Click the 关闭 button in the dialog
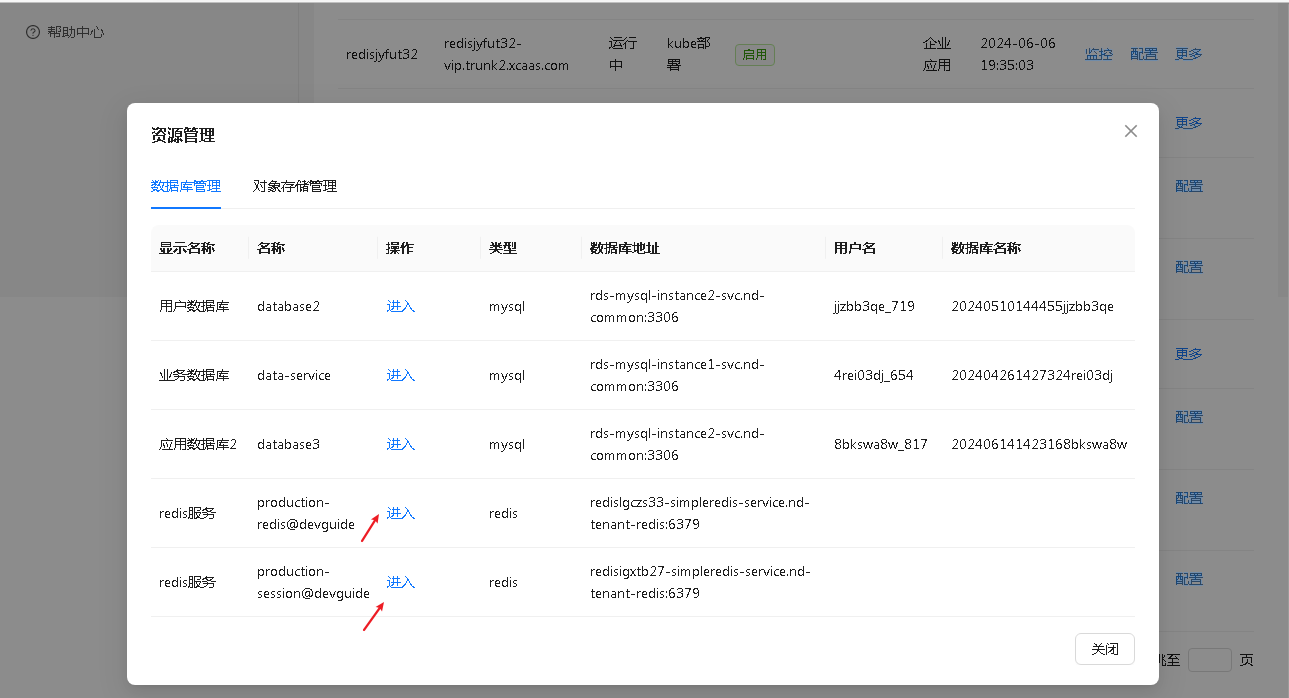 point(1105,649)
